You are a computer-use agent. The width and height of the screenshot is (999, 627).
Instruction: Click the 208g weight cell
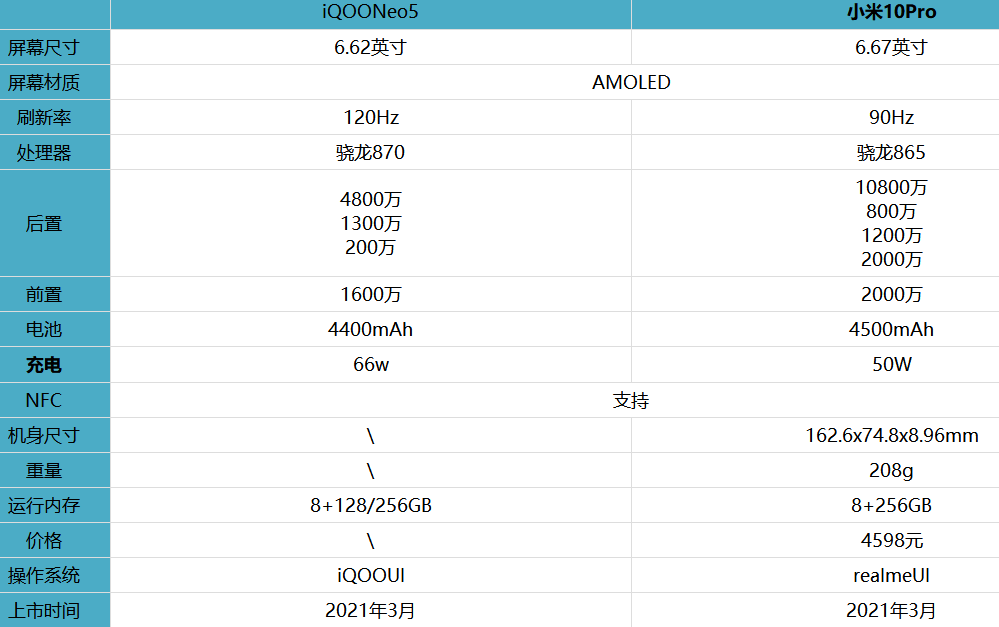coord(891,471)
